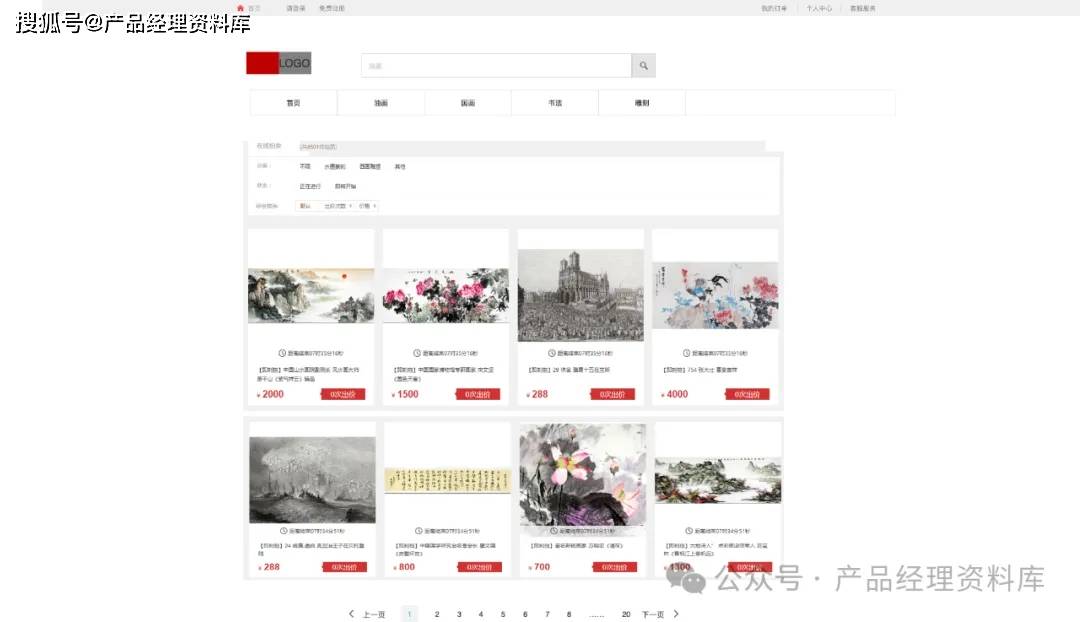Screen dimensions: 1080x622
Task: Open the green mountain landscape scroll thumbnail
Action: [x=718, y=480]
